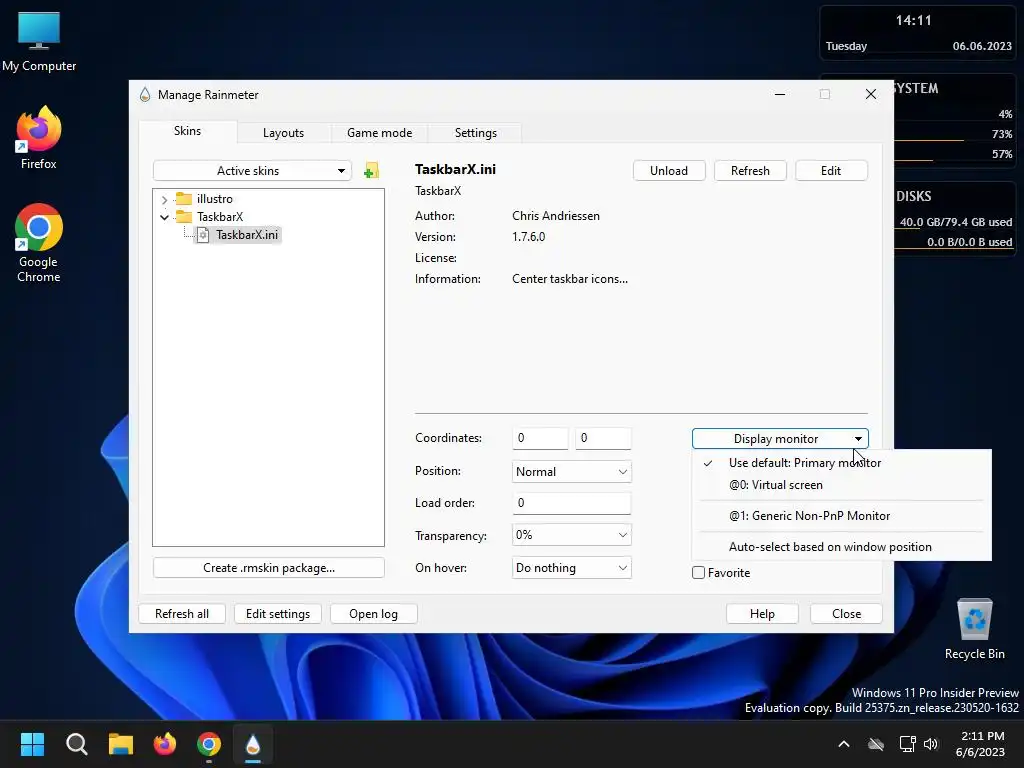The height and width of the screenshot is (768, 1024).
Task: Open the Active skins dropdown
Action: (252, 171)
